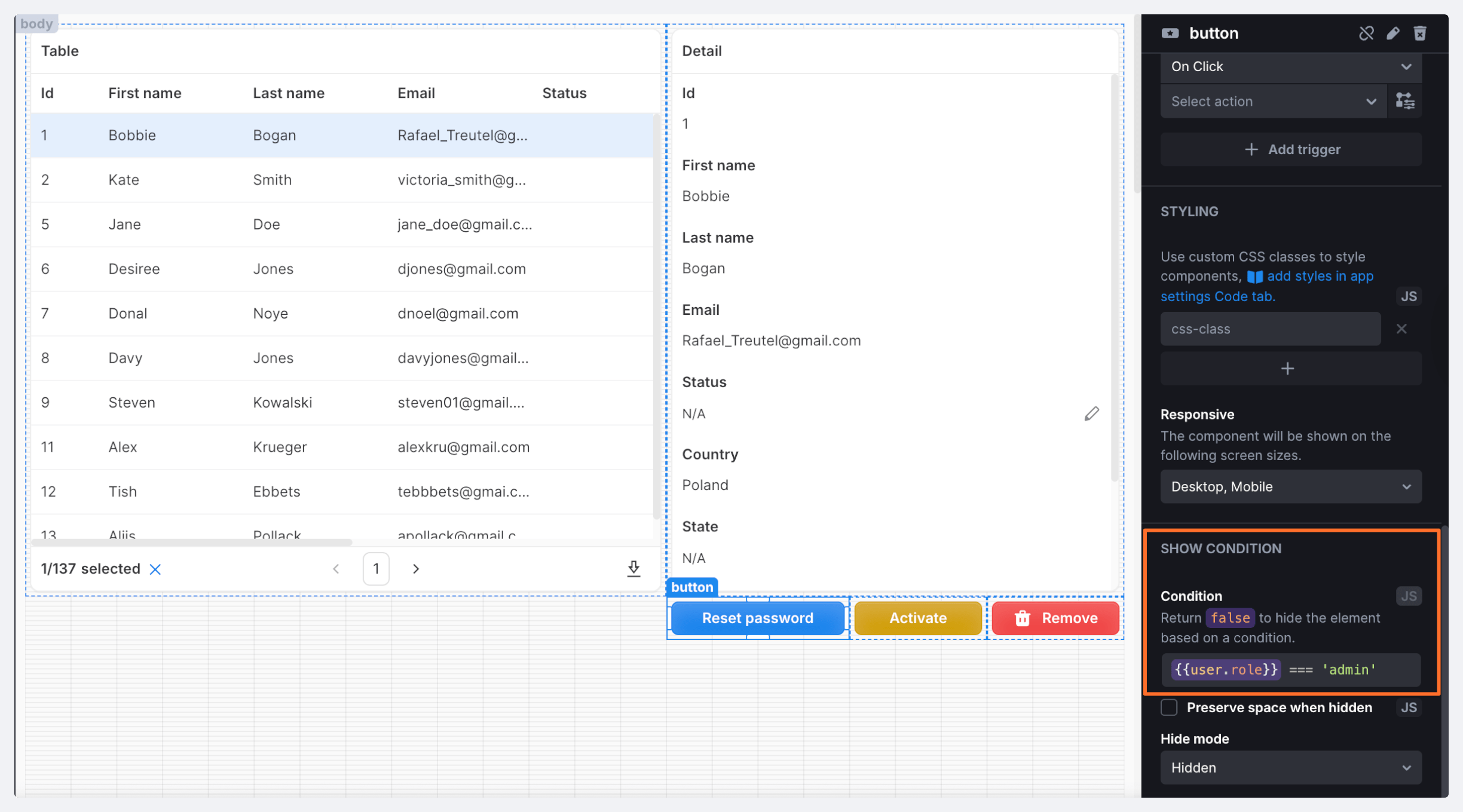Open the add styles in app settings link
The height and width of the screenshot is (812, 1463).
(1320, 277)
